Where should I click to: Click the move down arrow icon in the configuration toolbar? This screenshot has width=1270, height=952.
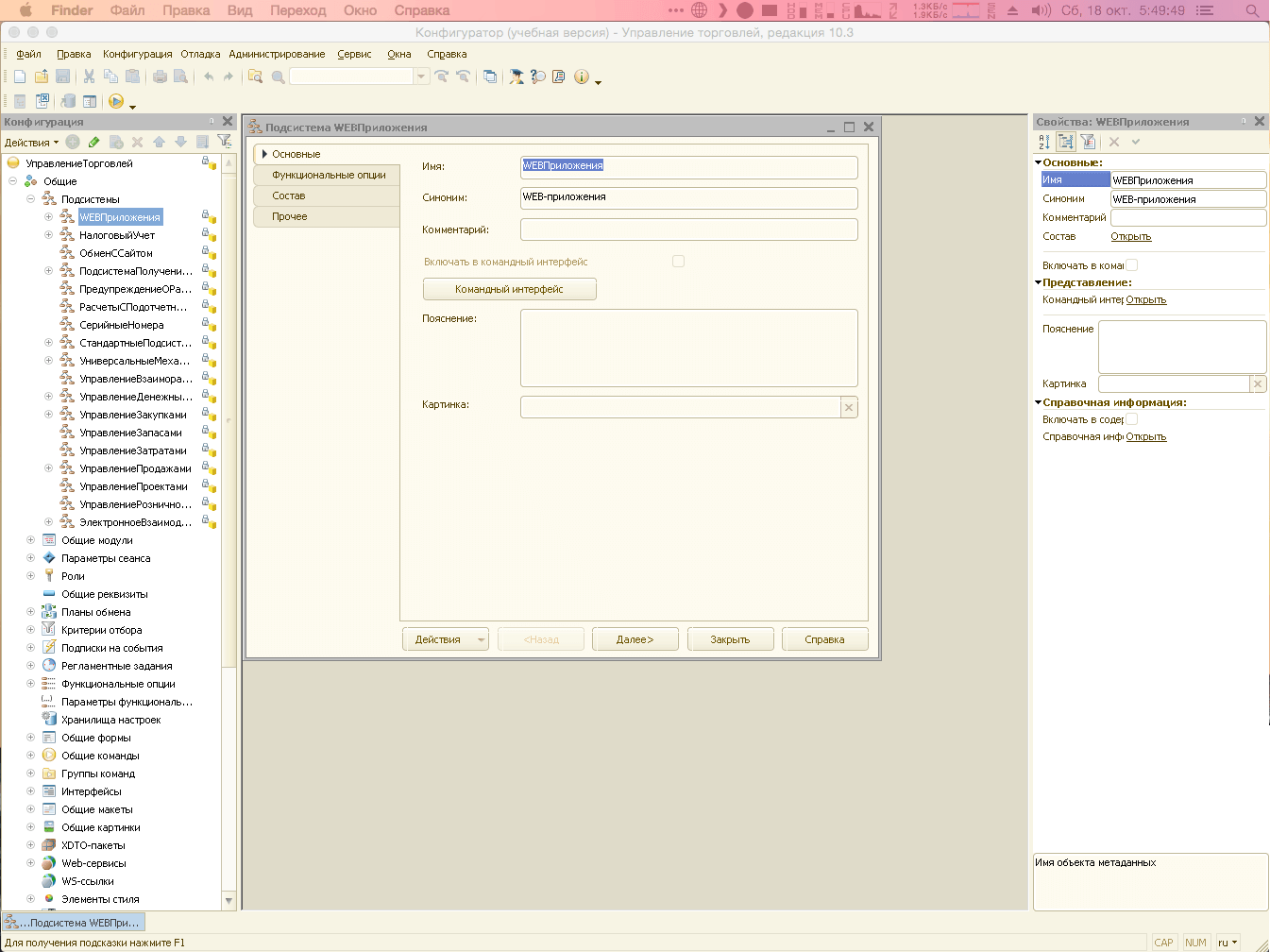pyautogui.click(x=180, y=142)
